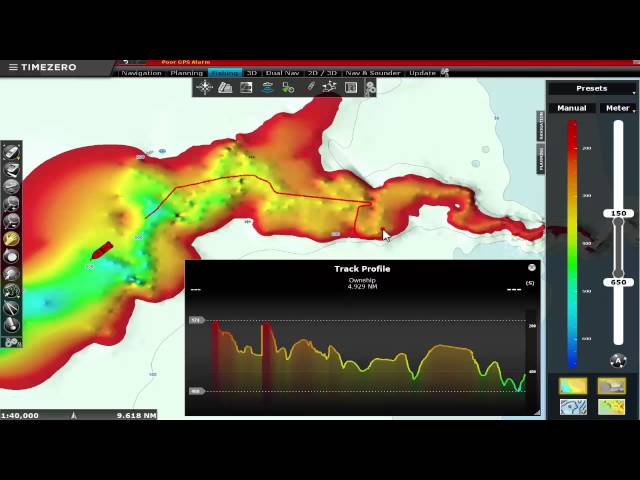Open the Meter unit dropdown
The width and height of the screenshot is (640, 480).
[x=618, y=108]
